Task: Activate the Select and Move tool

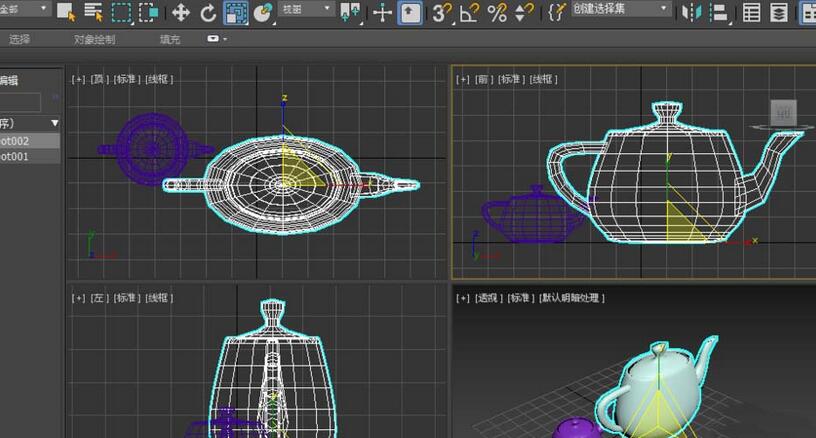Action: tap(181, 12)
